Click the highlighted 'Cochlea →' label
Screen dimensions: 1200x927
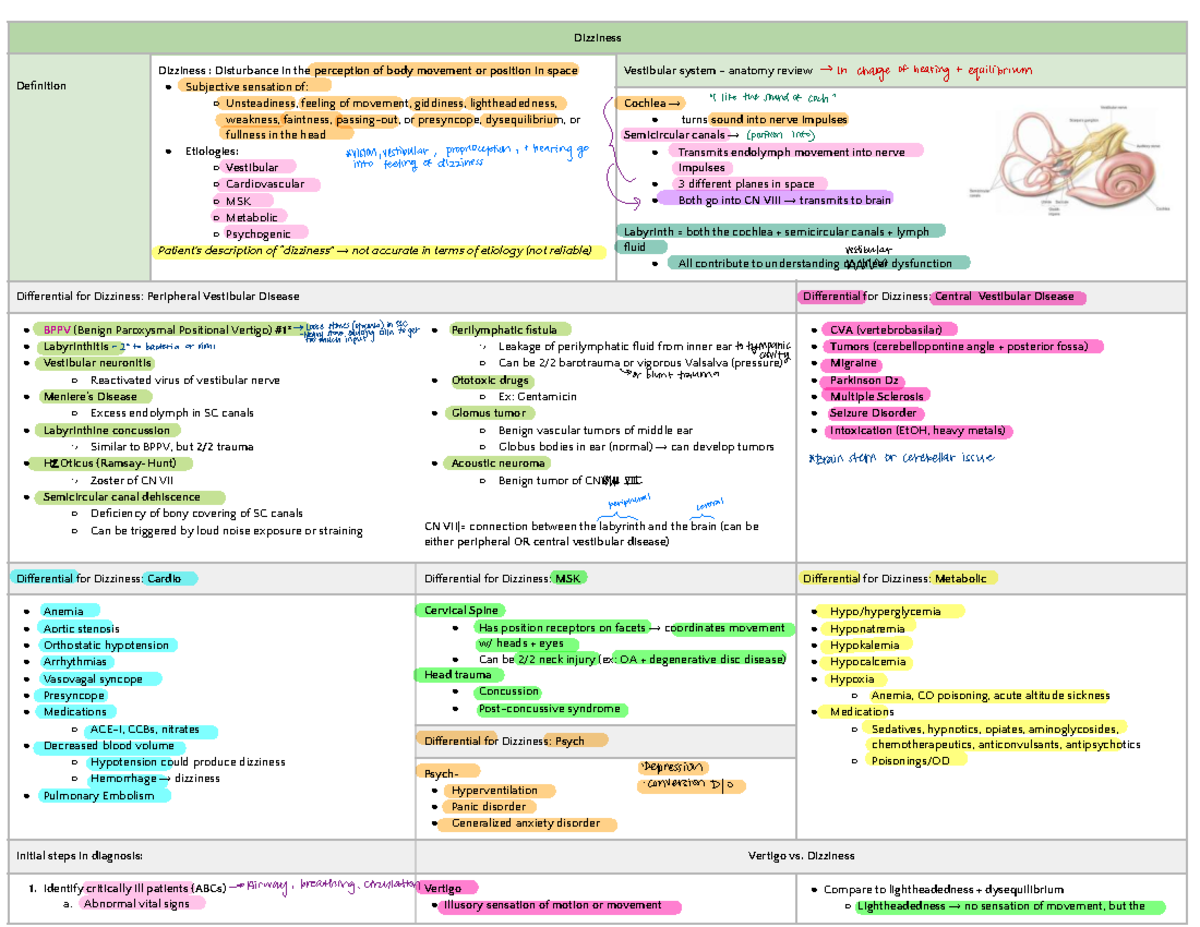(x=650, y=103)
